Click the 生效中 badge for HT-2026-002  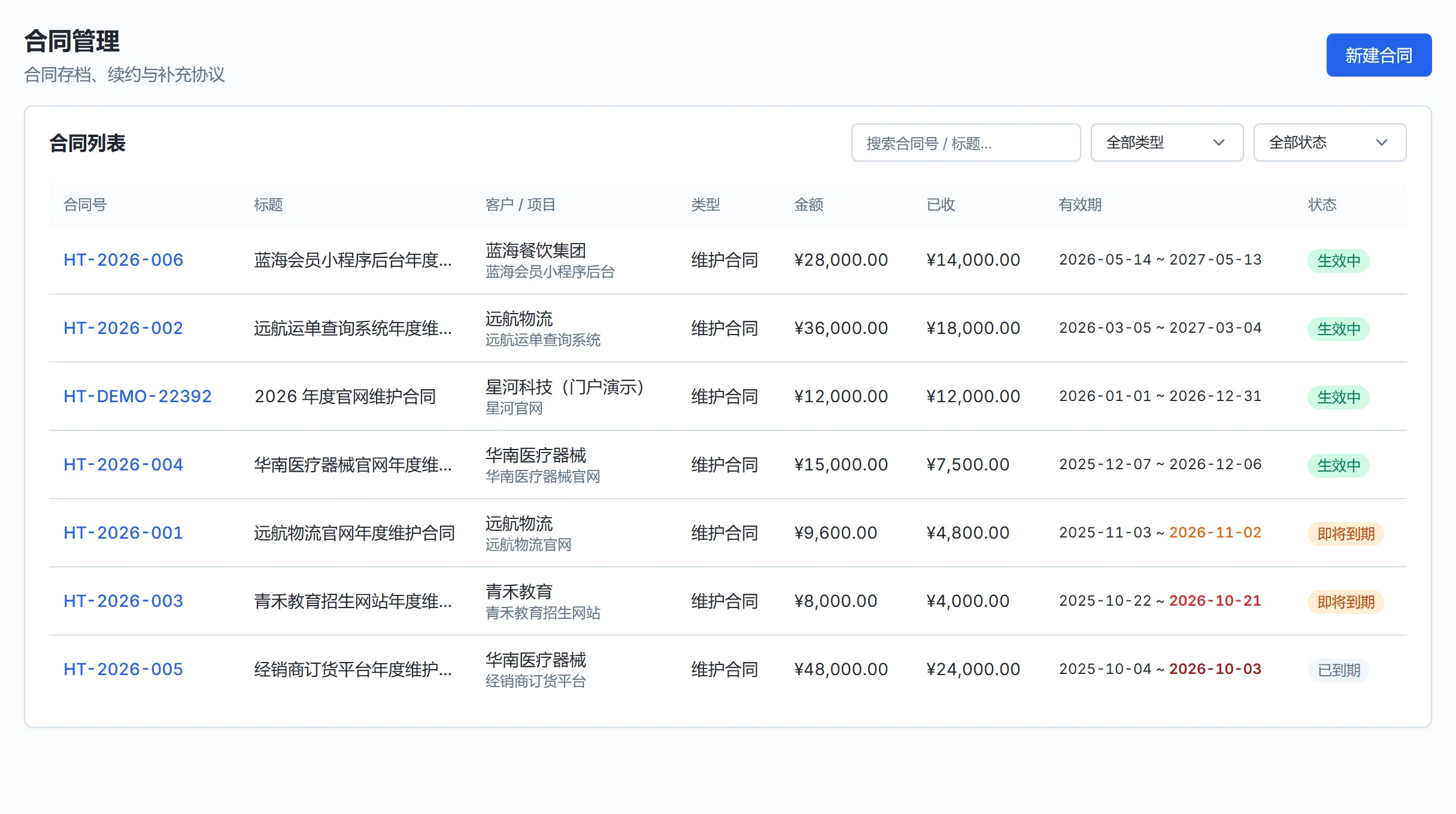[x=1339, y=329]
